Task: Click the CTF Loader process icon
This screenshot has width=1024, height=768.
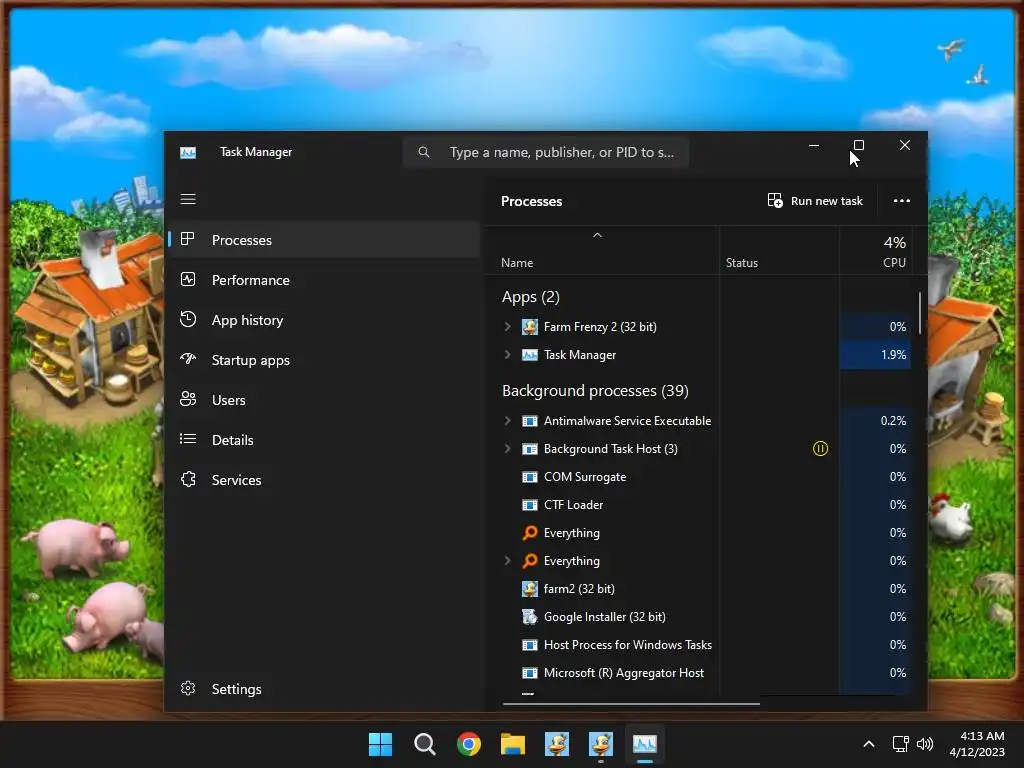Action: [530, 505]
